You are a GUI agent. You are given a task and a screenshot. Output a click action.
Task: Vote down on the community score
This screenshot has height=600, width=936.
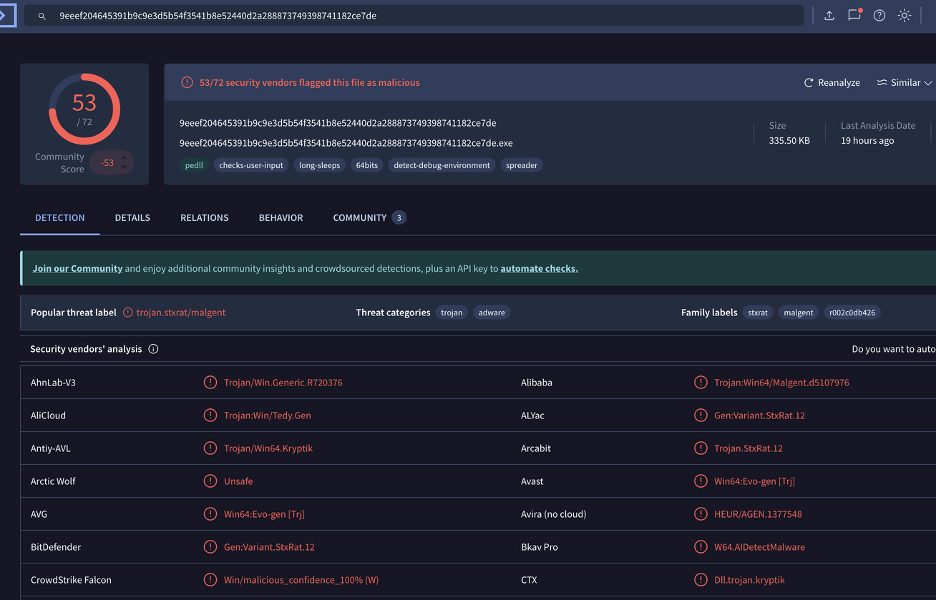[x=124, y=168]
